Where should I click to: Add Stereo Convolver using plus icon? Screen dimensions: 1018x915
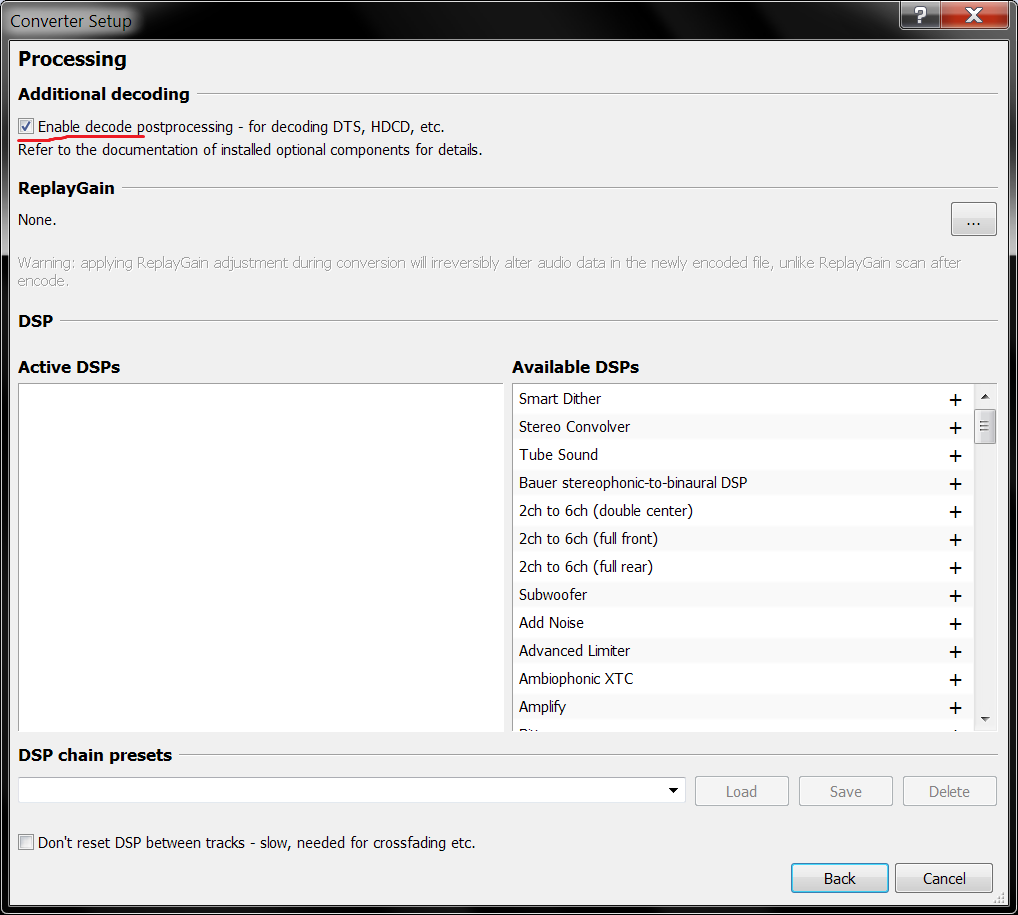[955, 428]
